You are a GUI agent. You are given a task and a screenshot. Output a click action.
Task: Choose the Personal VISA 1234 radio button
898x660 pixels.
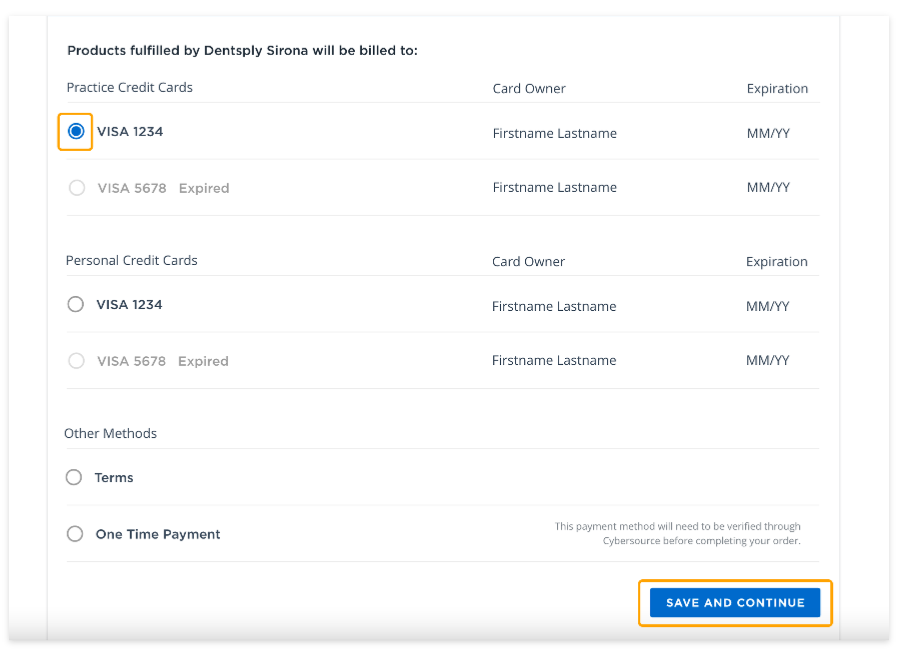(x=75, y=305)
